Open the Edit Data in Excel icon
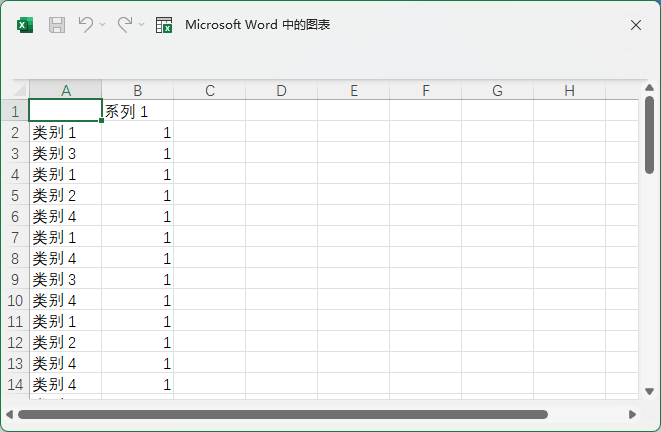661x432 pixels. point(164,25)
